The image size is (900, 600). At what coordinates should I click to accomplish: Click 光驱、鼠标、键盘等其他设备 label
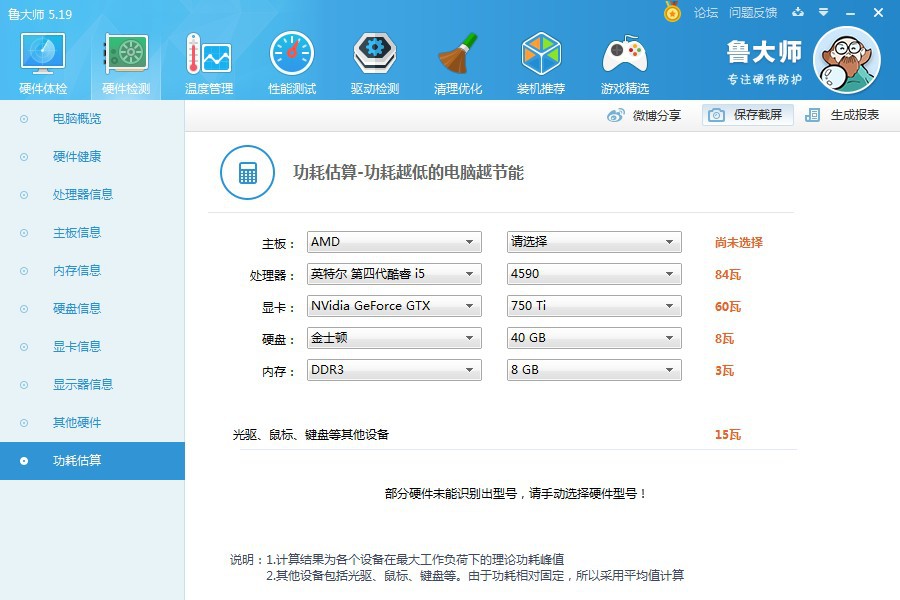pos(311,435)
